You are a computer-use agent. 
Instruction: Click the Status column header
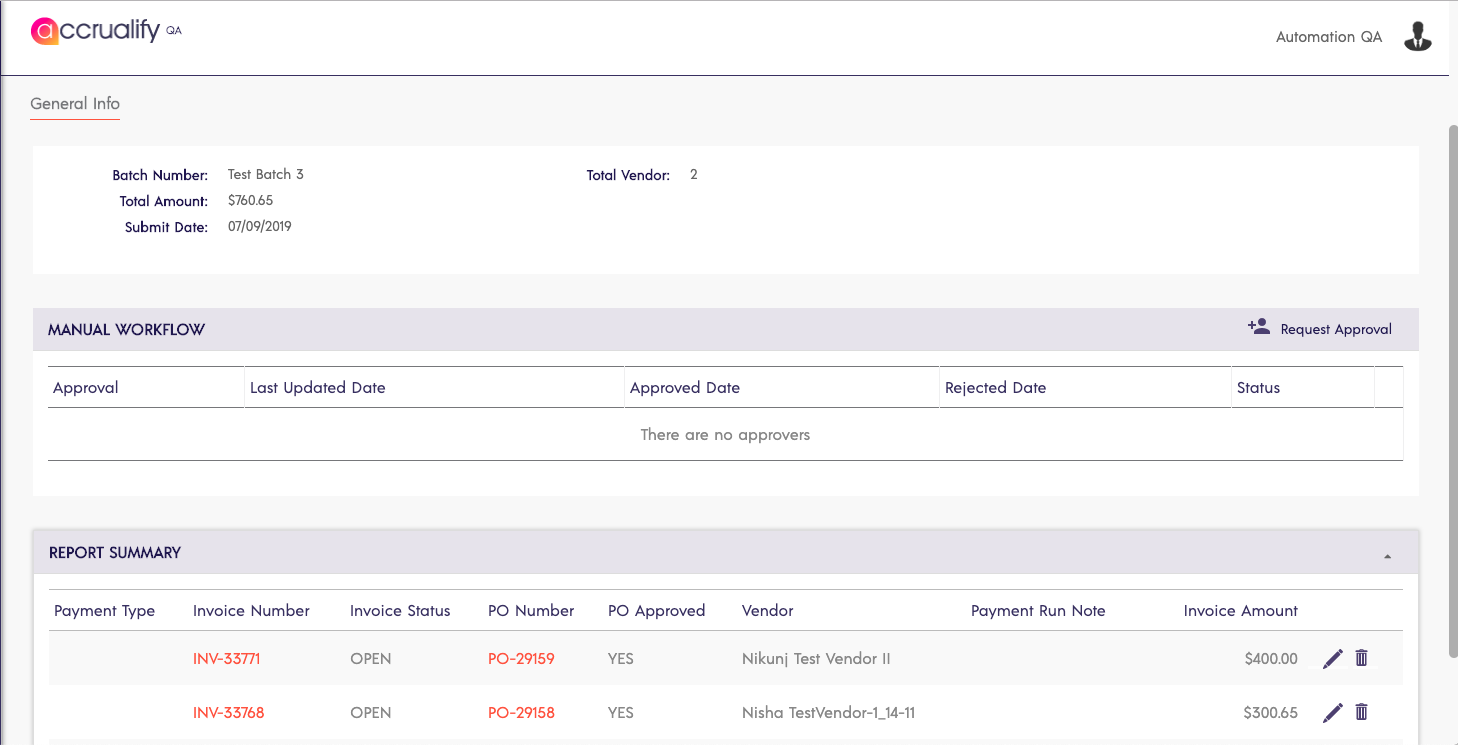tap(1258, 388)
